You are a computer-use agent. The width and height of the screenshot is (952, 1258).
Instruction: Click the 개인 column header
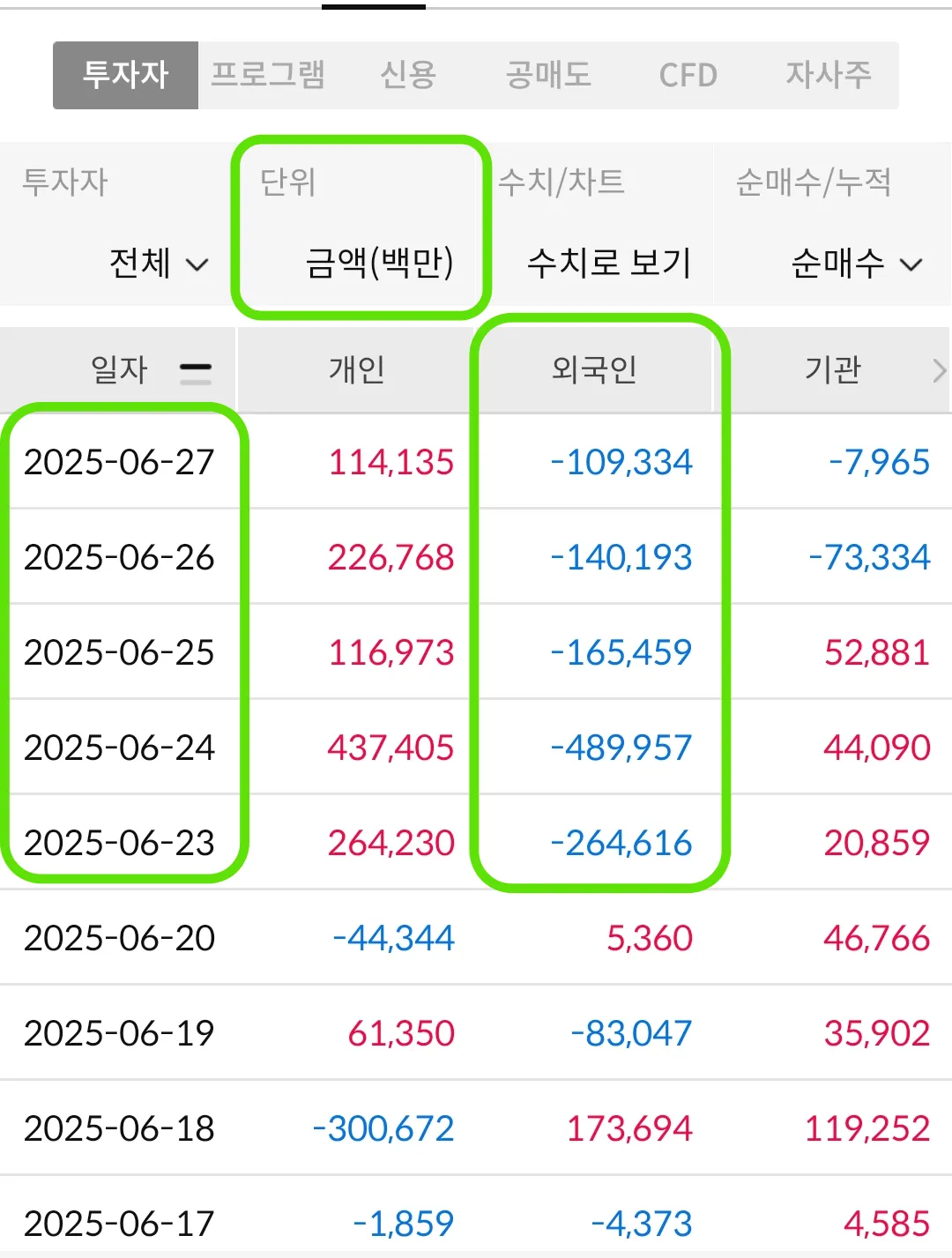point(355,370)
